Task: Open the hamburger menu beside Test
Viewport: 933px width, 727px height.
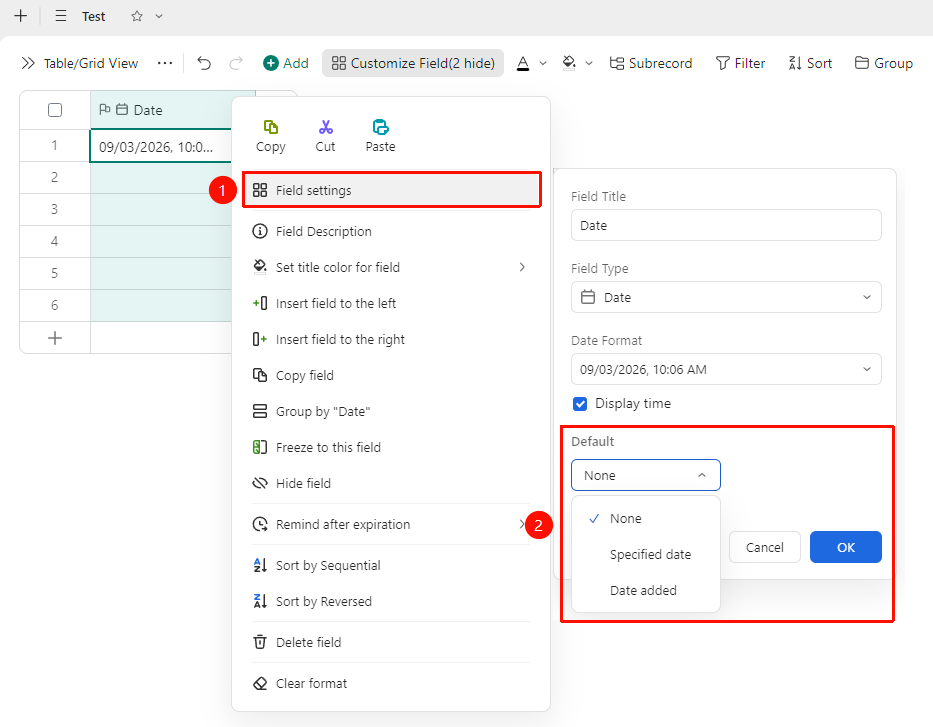Action: click(61, 16)
